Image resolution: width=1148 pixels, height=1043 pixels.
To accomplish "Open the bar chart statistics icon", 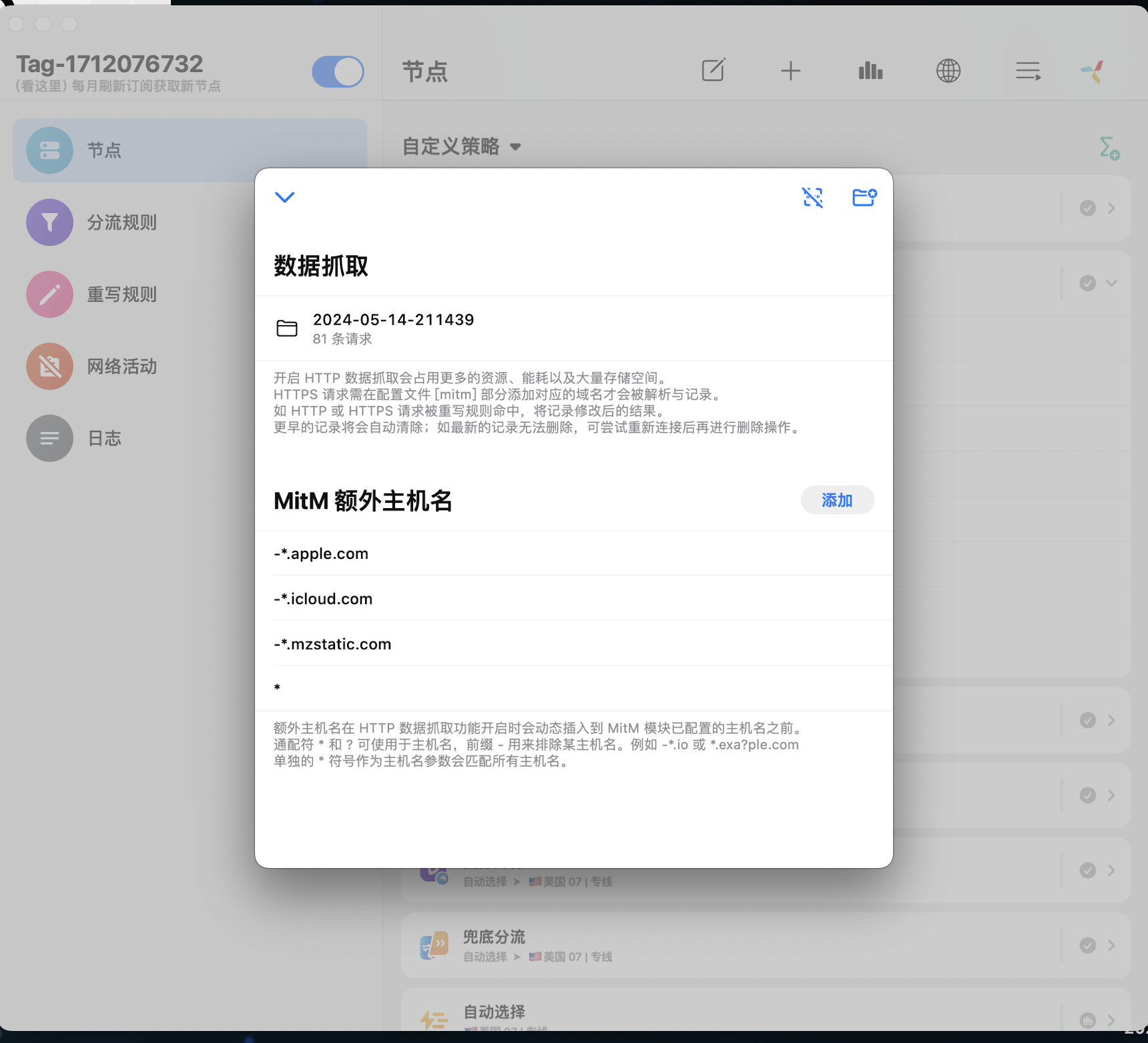I will [869, 70].
